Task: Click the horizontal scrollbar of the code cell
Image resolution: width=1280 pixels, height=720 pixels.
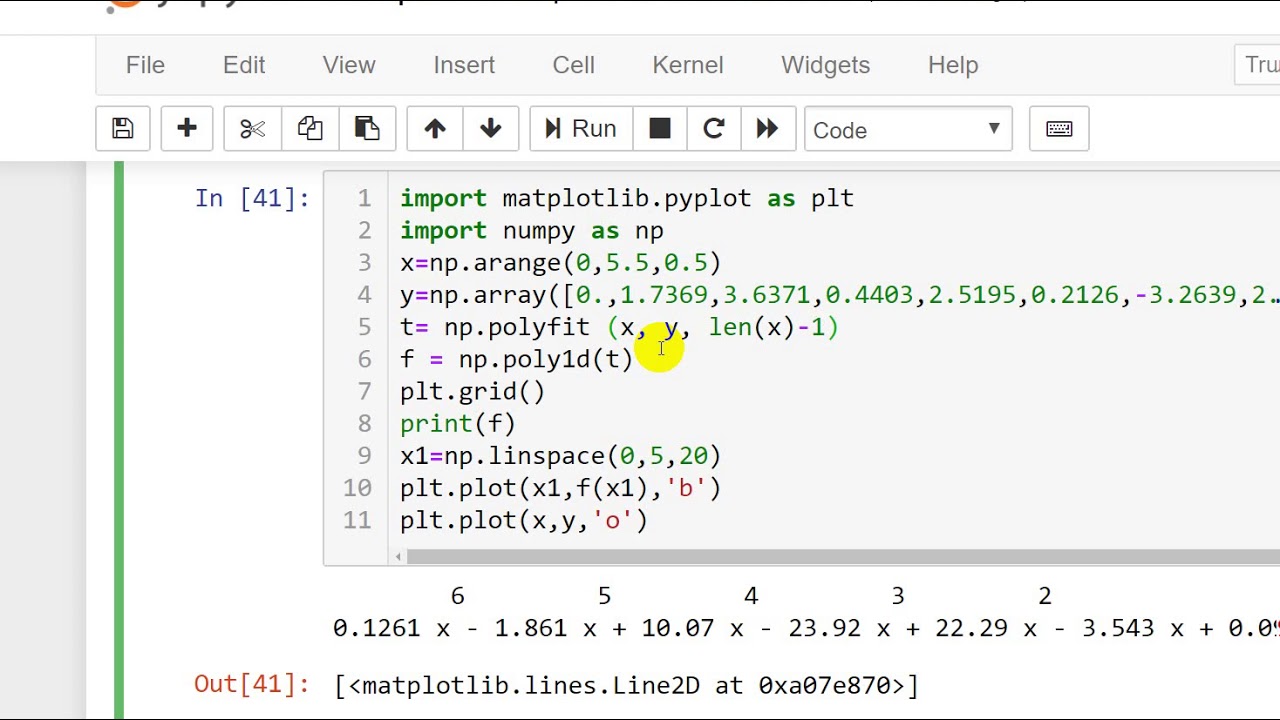Action: (843, 556)
